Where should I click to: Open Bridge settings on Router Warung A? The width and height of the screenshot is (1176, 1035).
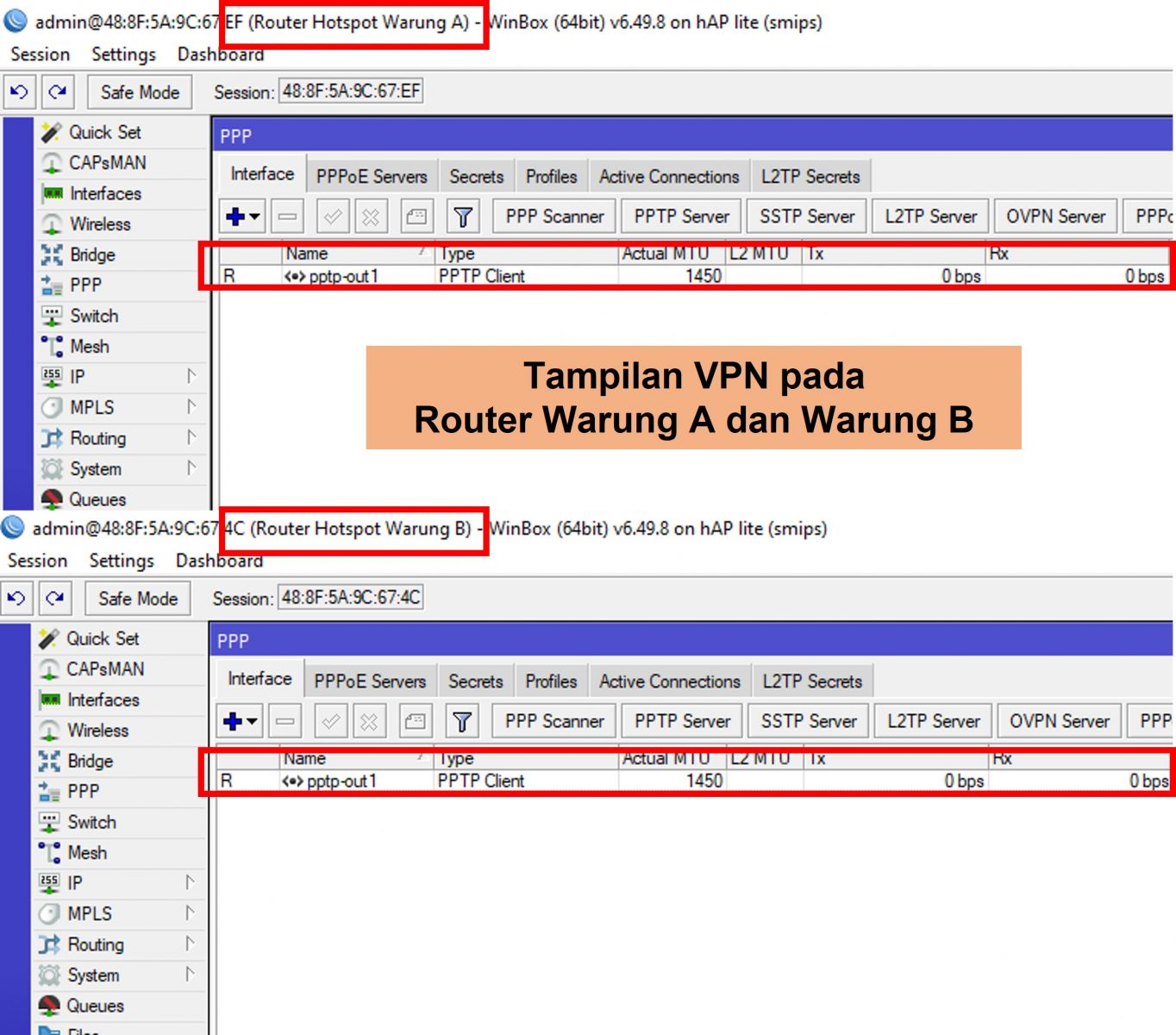(x=92, y=254)
